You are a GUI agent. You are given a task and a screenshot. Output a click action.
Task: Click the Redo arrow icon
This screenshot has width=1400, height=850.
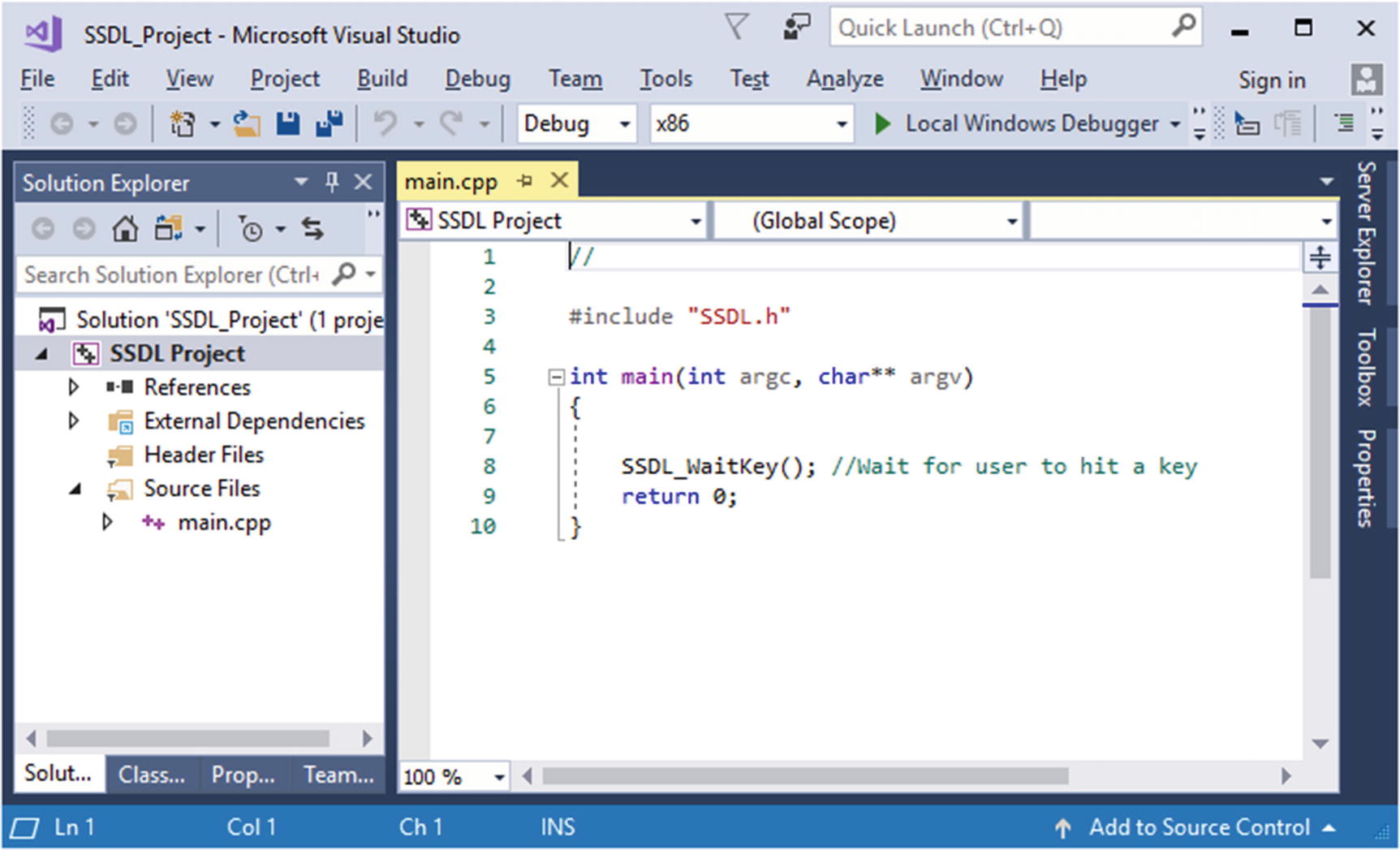(x=451, y=123)
